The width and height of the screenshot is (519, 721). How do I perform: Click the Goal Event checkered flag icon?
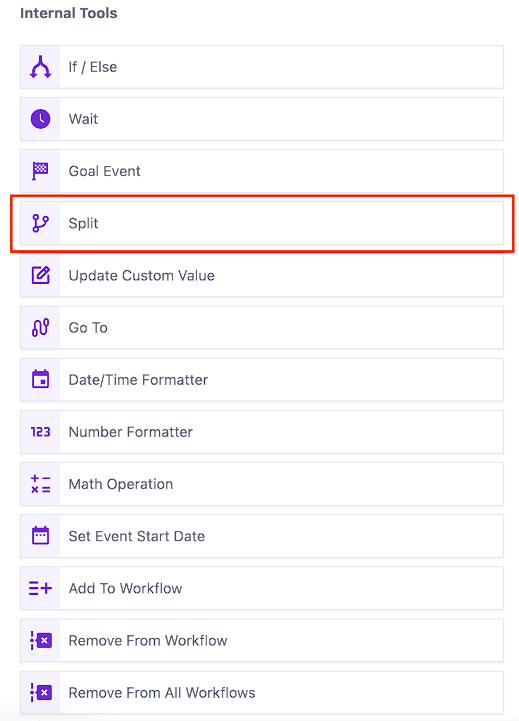click(40, 171)
